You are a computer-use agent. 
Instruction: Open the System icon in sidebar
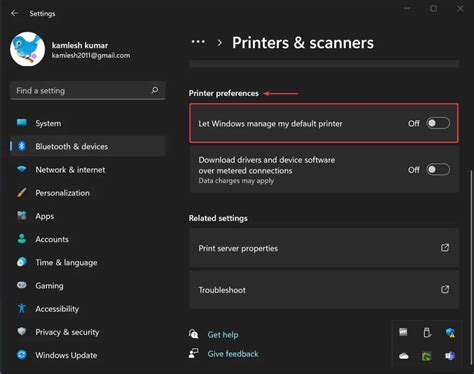22,123
